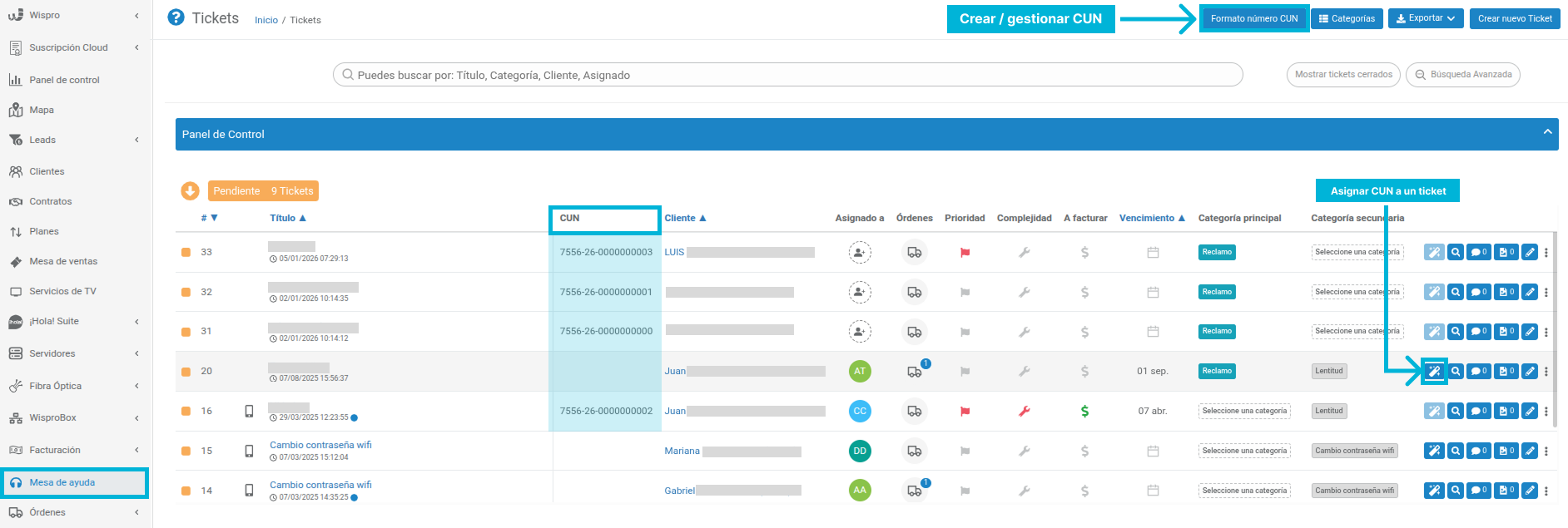Open Contratos in sidebar

(50, 201)
